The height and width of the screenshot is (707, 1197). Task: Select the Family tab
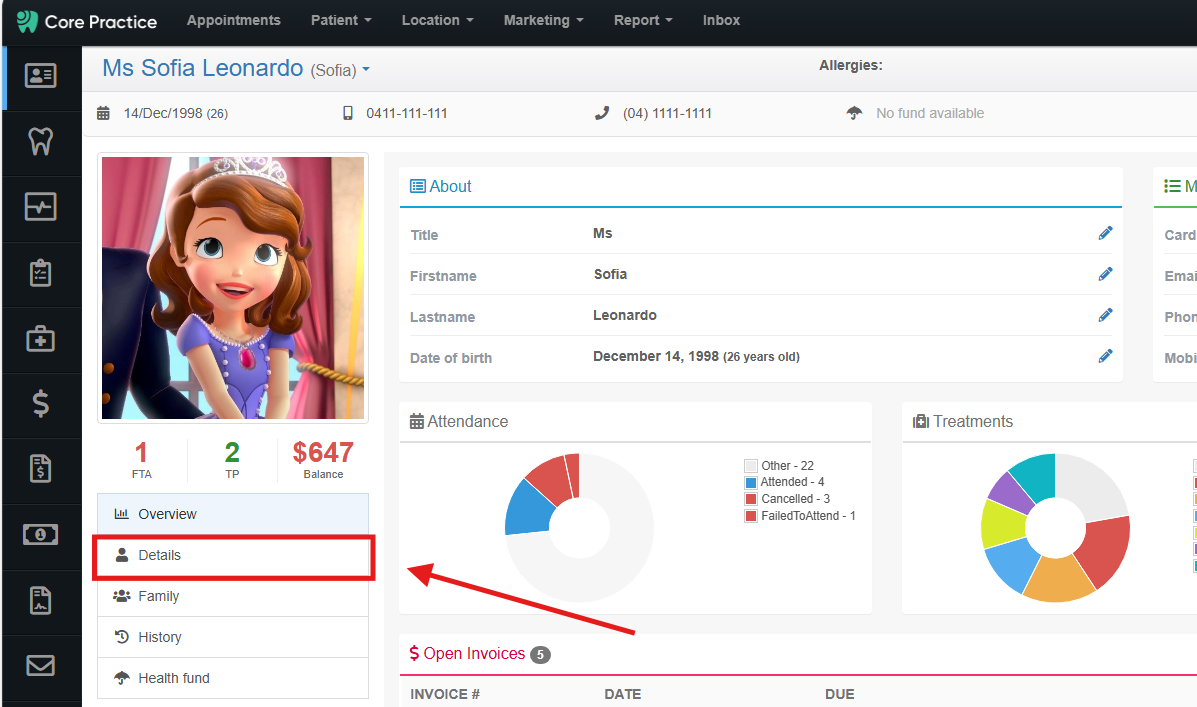coord(233,596)
